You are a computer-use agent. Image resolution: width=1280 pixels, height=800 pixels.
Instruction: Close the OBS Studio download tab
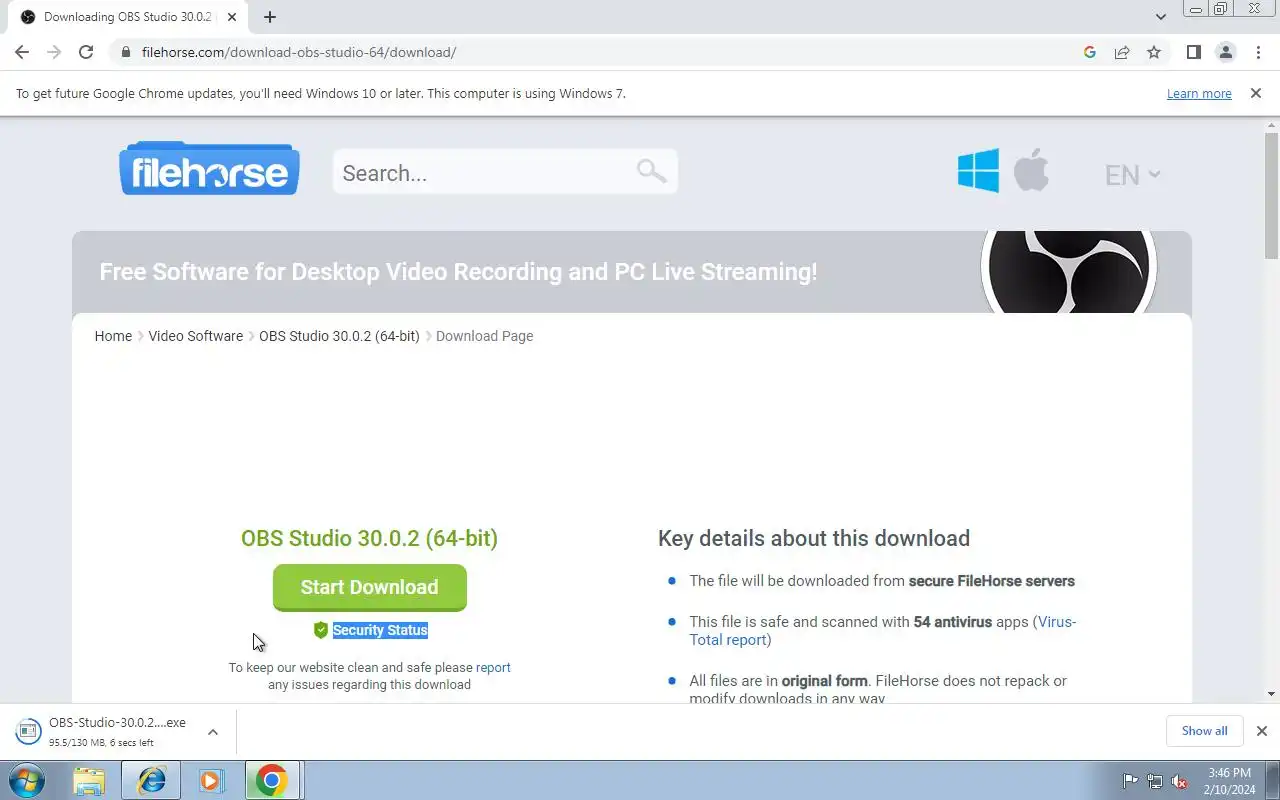[x=232, y=17]
